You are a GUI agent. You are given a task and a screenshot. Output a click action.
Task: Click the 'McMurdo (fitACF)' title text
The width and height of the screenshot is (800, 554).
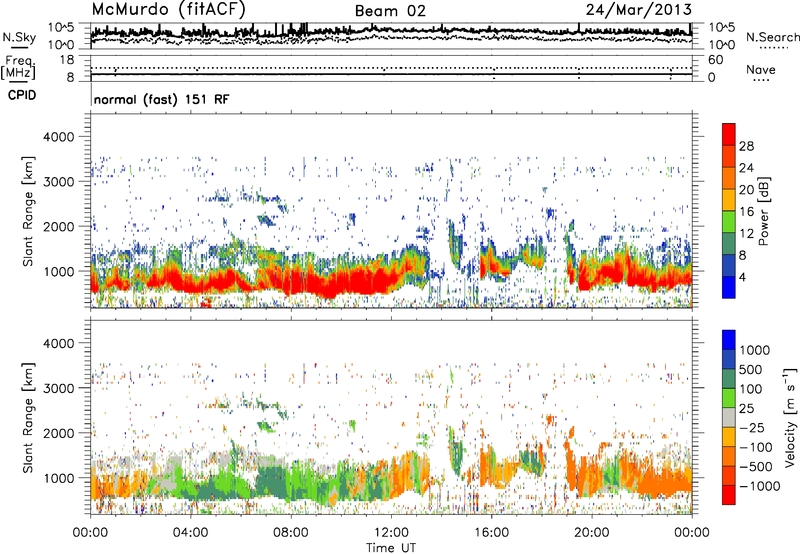[x=168, y=10]
